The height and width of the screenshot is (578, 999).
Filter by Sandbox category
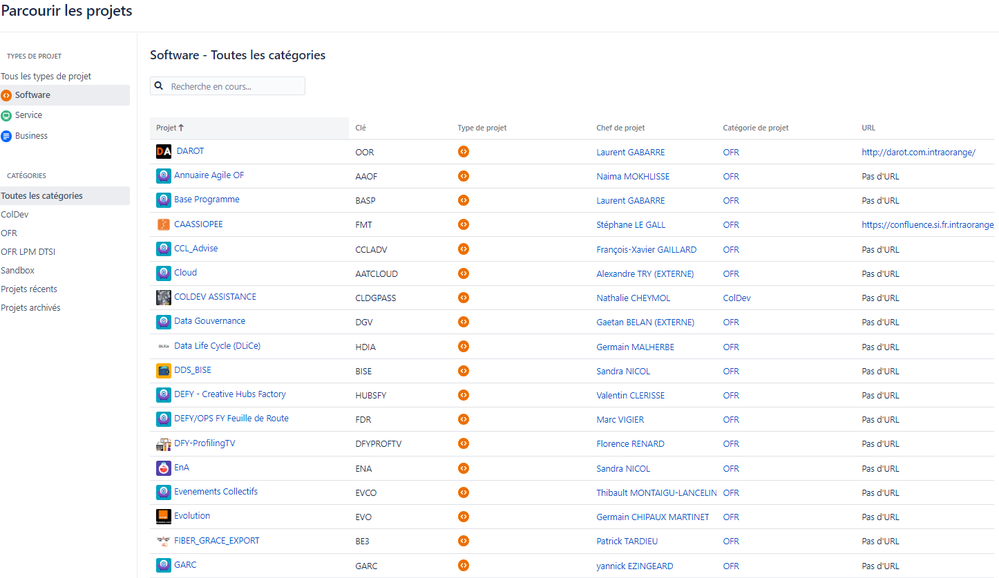click(18, 270)
